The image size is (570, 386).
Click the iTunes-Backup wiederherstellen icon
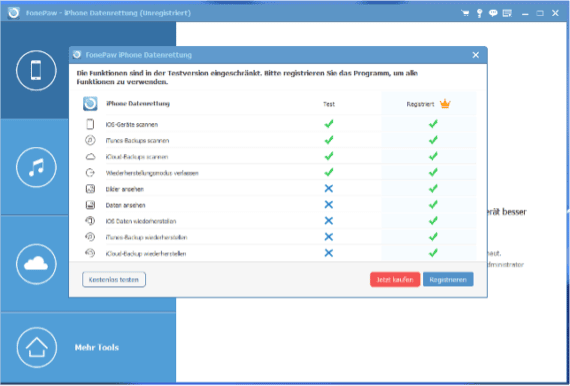click(x=90, y=237)
